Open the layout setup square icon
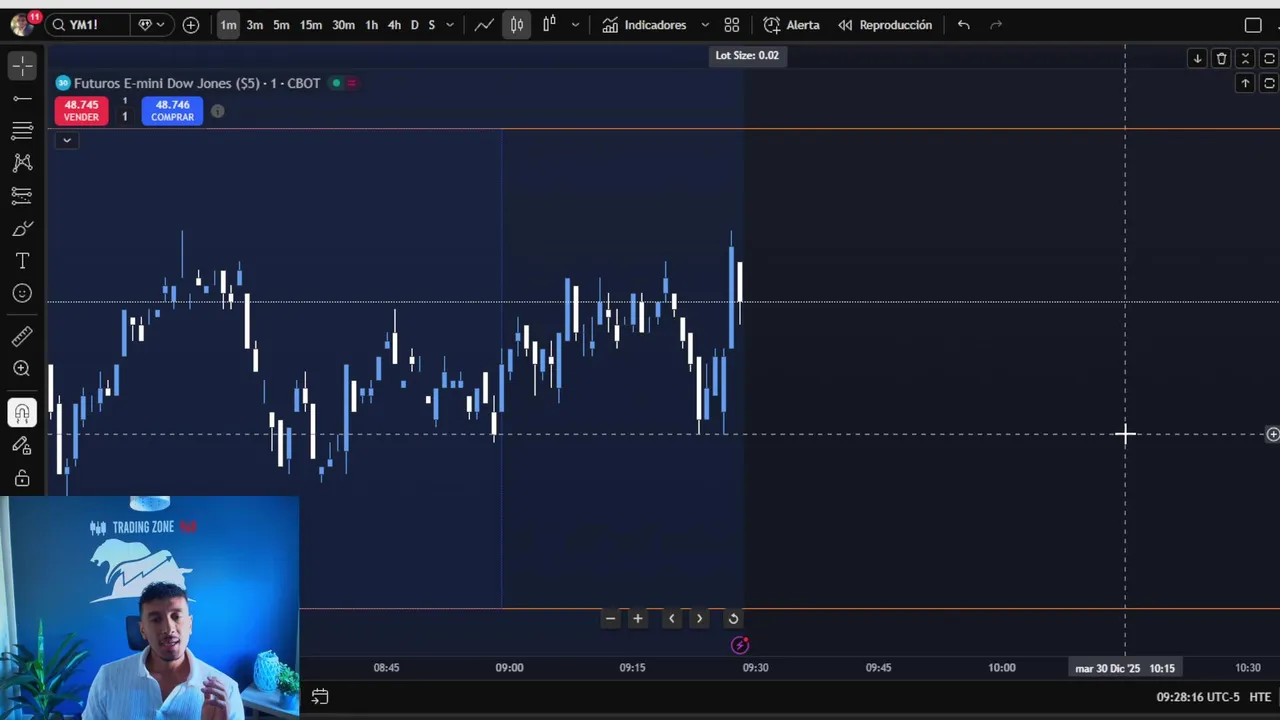1280x720 pixels. pos(1253,25)
